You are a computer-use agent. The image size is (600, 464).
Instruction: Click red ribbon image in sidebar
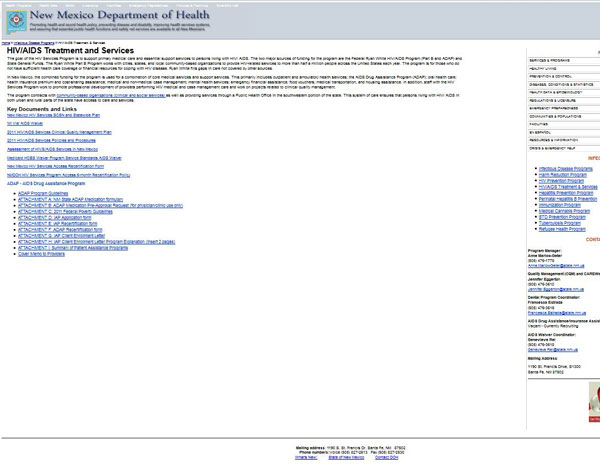click(594, 402)
